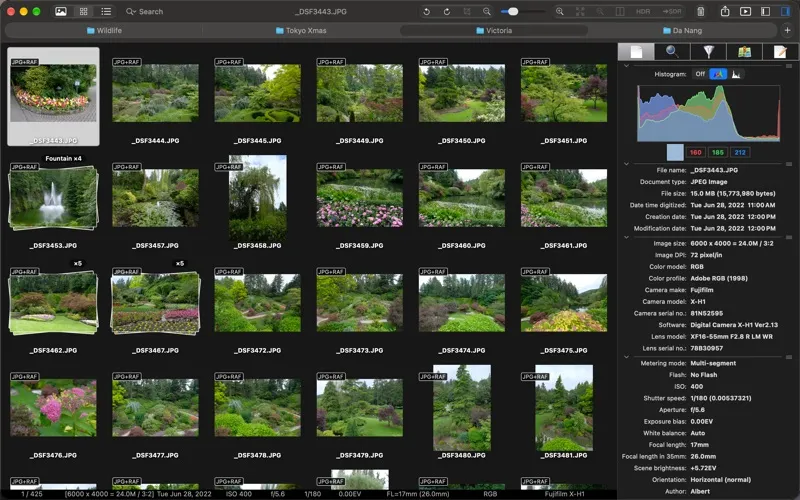Start slideshow playback

(x=745, y=11)
